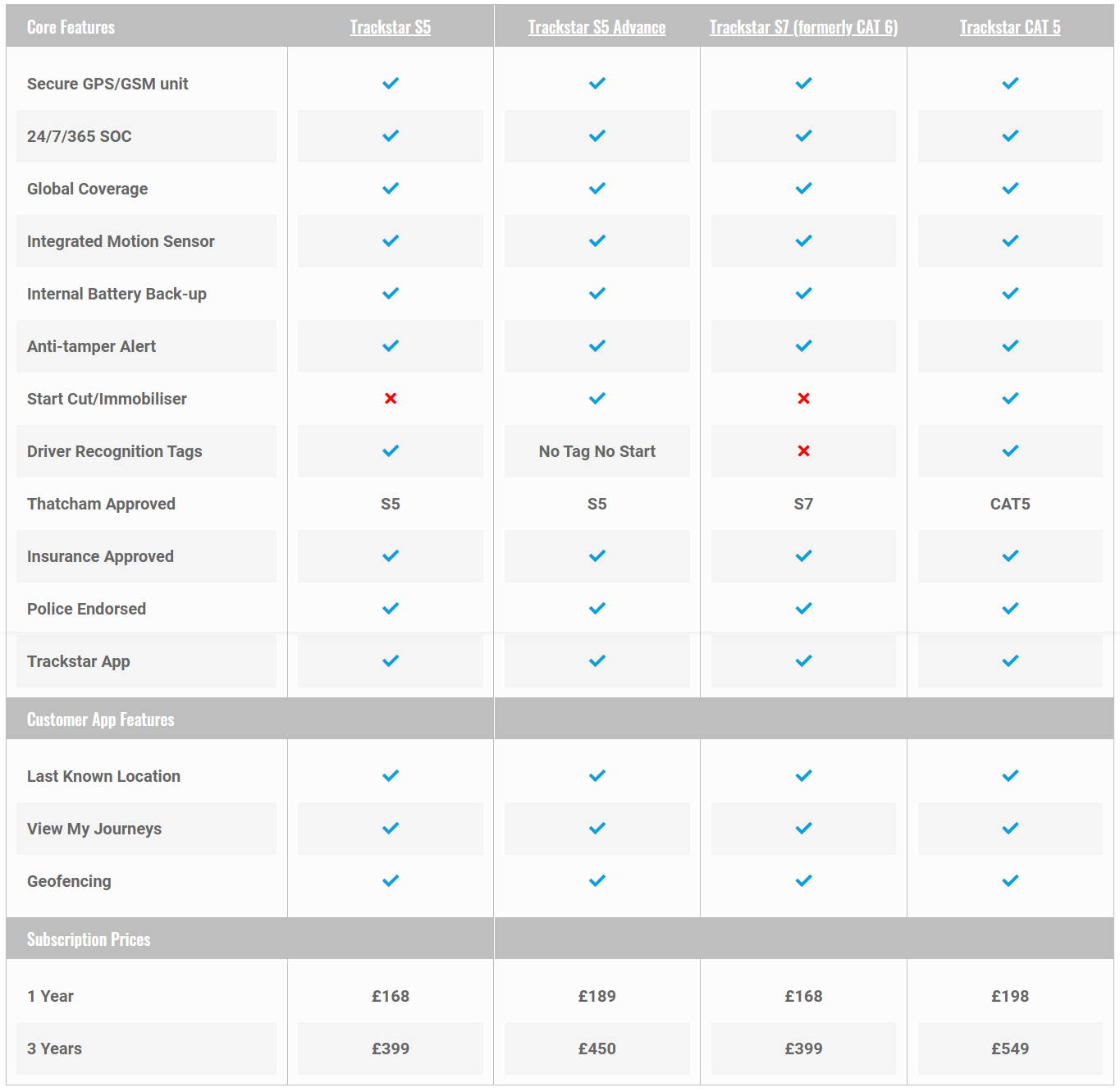This screenshot has height=1092, width=1120.
Task: Click the £549 three-year price for CAT 5
Action: point(1010,1049)
